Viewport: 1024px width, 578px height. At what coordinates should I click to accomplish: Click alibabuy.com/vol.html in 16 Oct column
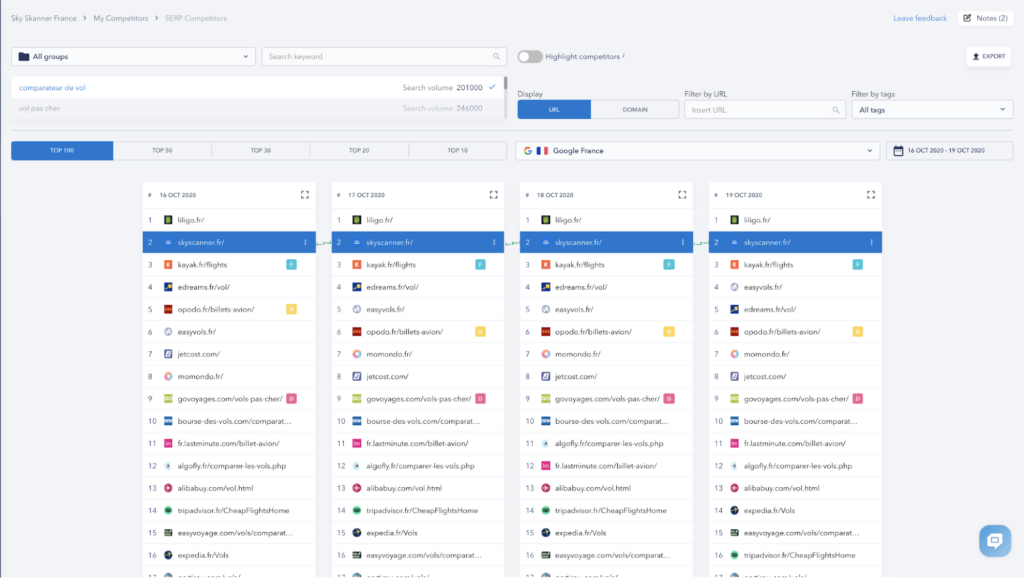click(215, 488)
